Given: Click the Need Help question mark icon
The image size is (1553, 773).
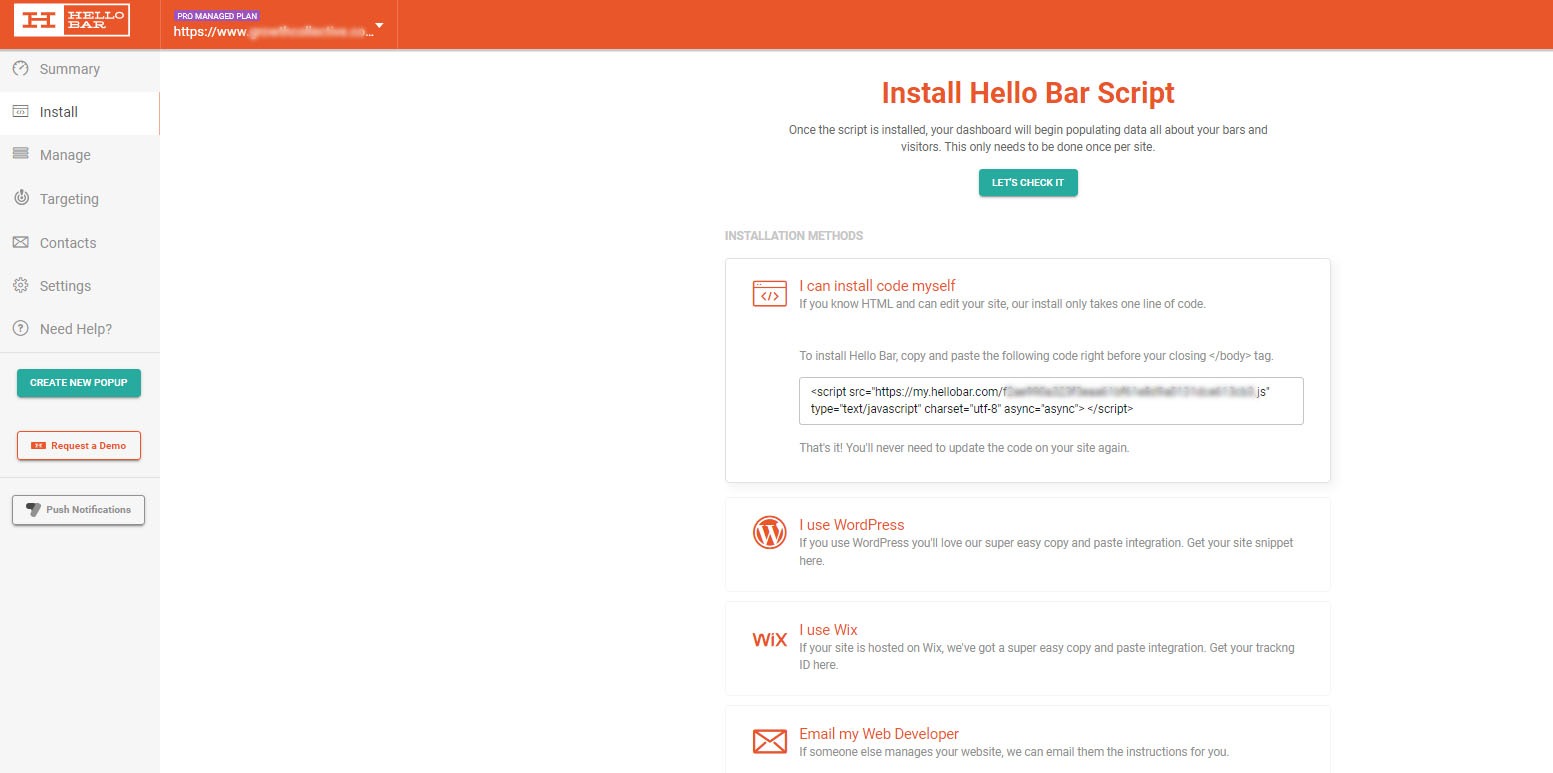Looking at the screenshot, I should [22, 328].
